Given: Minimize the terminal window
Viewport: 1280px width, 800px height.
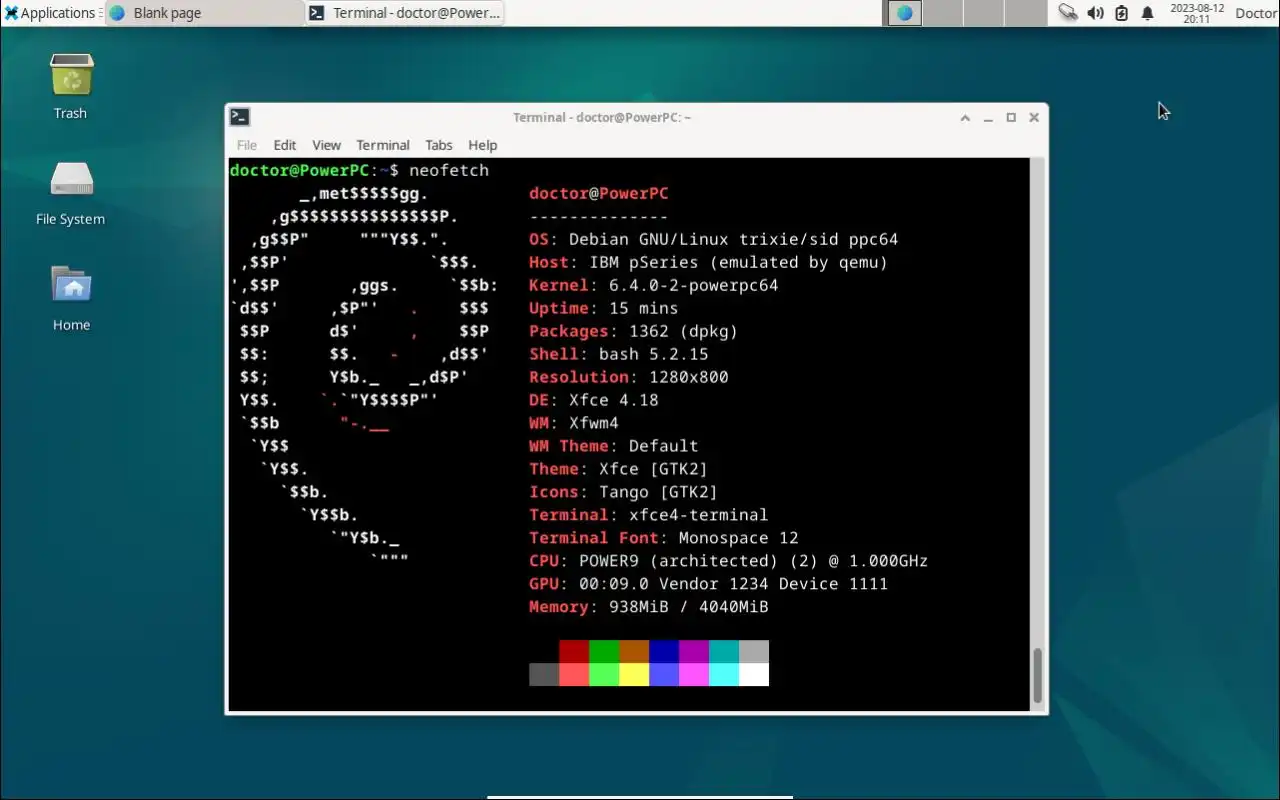Looking at the screenshot, I should coord(988,117).
